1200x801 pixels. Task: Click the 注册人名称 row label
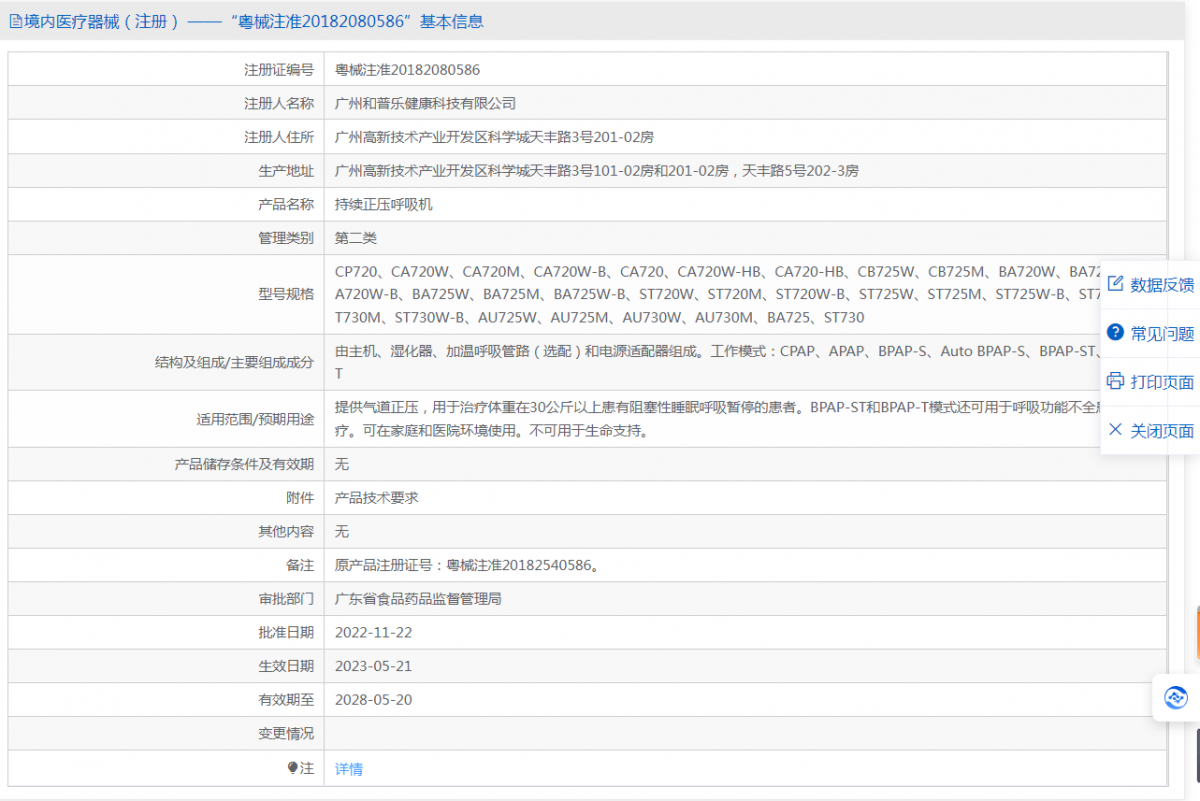coord(279,103)
